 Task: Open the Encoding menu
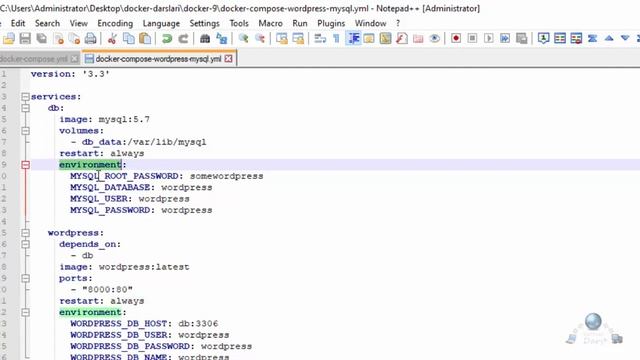(115, 23)
